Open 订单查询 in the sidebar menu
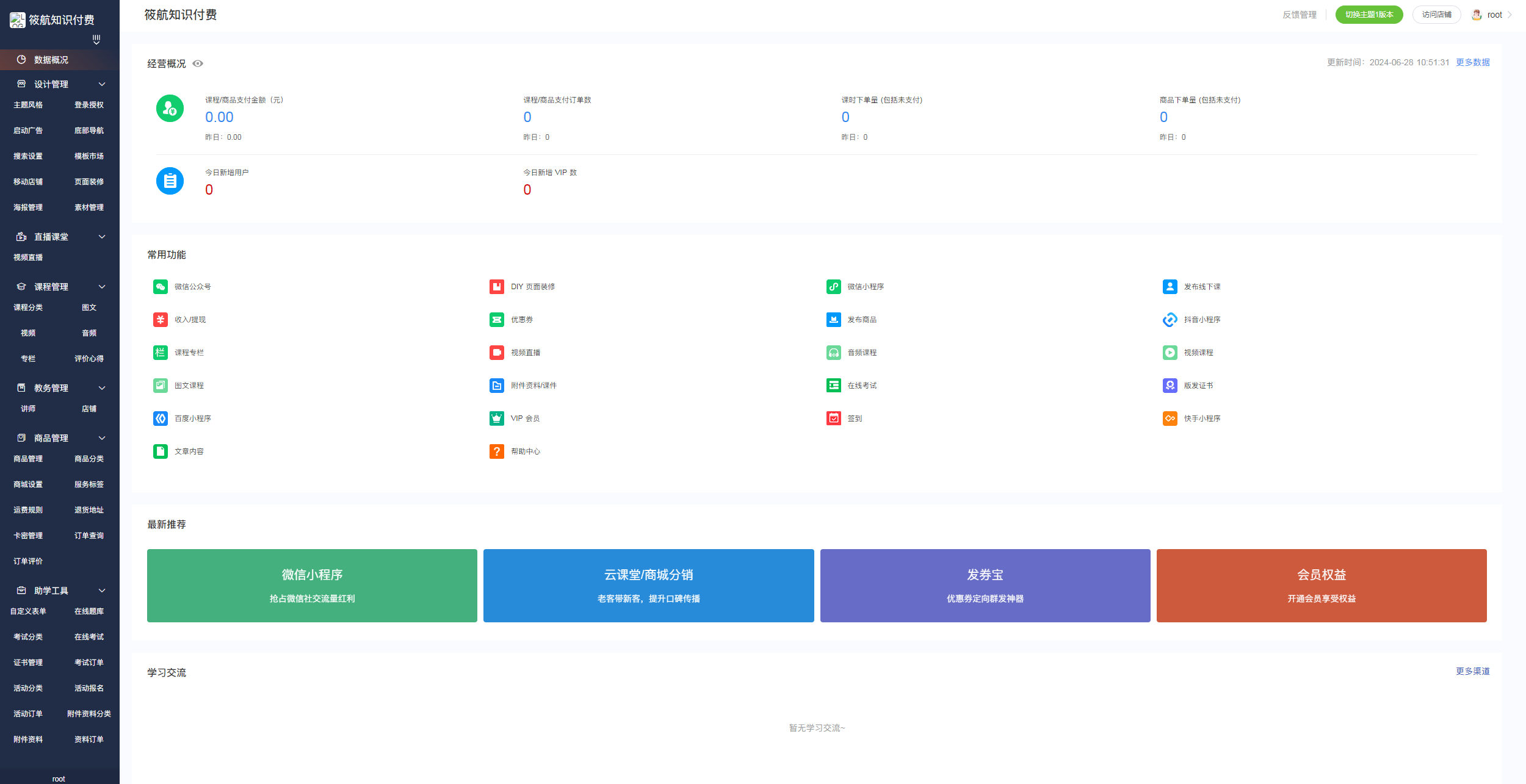Screen dimensions: 1526x784 tap(89, 536)
